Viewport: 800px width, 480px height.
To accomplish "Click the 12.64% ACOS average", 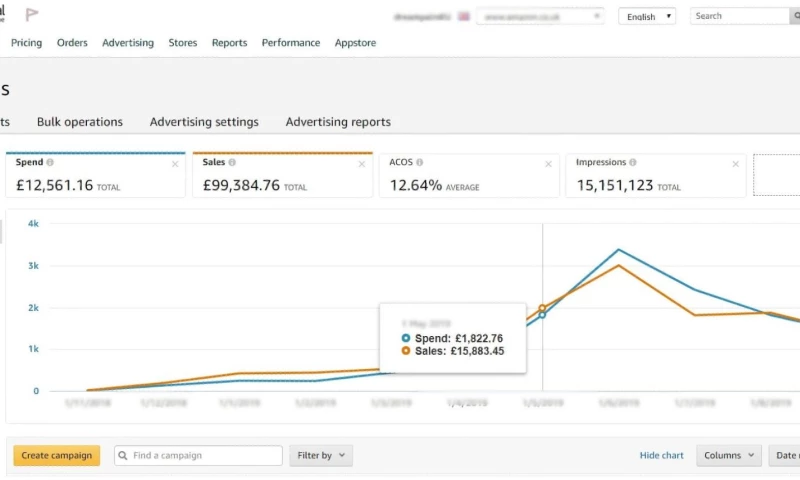I will point(416,185).
